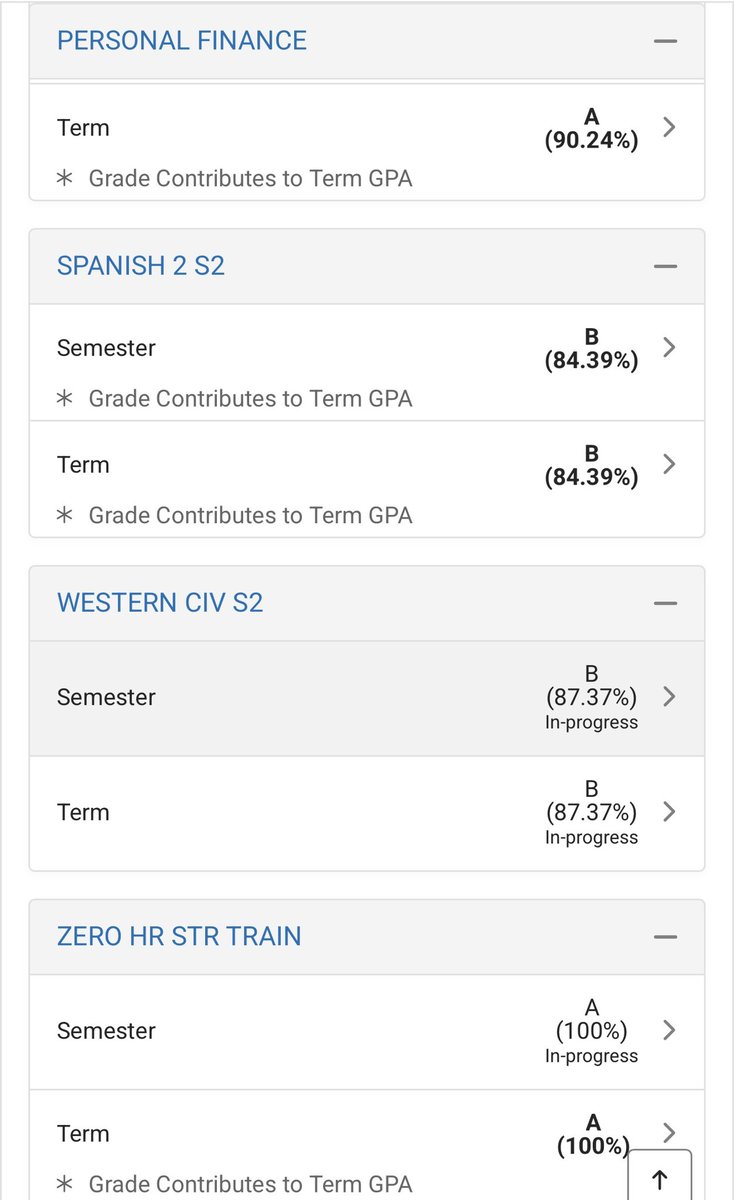Open Western Civ Semester grade chevron
This screenshot has height=1200, width=734.
[x=670, y=696]
